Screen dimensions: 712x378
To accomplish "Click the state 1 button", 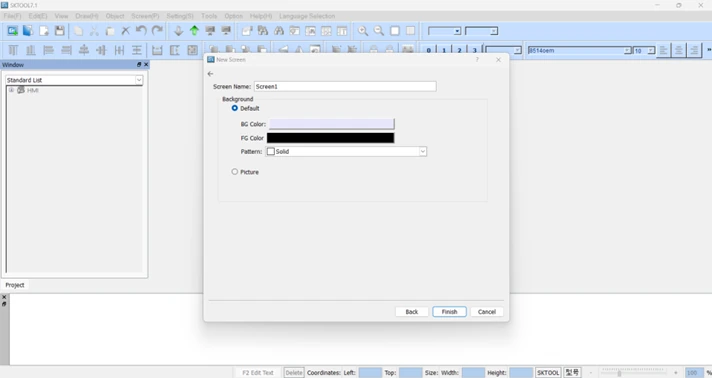I will [444, 50].
